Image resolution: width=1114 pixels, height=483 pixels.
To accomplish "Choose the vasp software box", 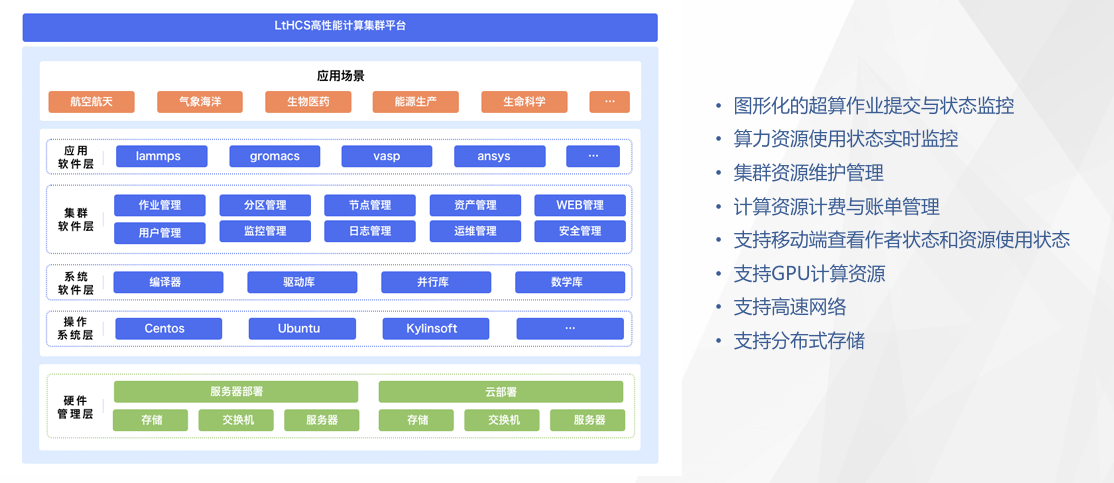I will [387, 156].
